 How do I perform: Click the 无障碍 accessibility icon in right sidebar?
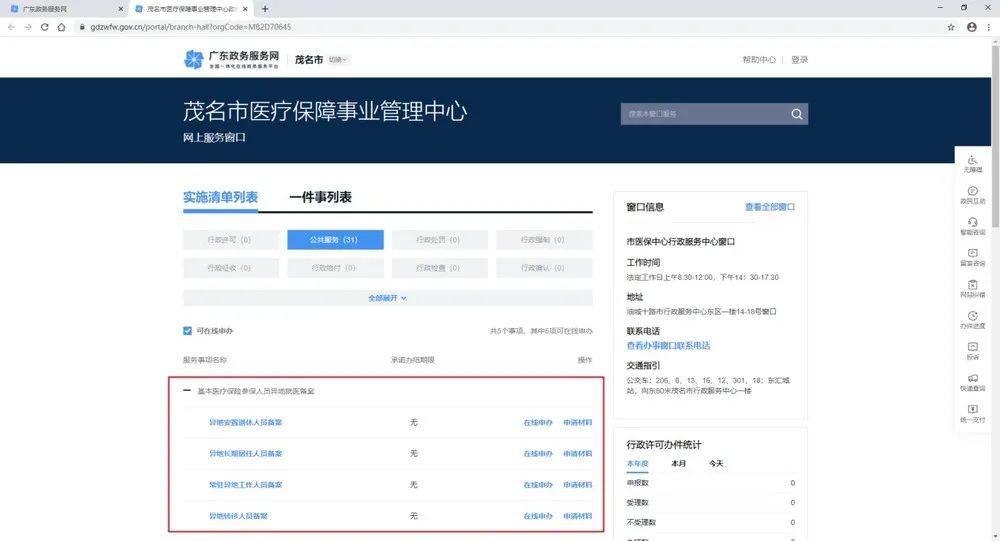tap(972, 162)
